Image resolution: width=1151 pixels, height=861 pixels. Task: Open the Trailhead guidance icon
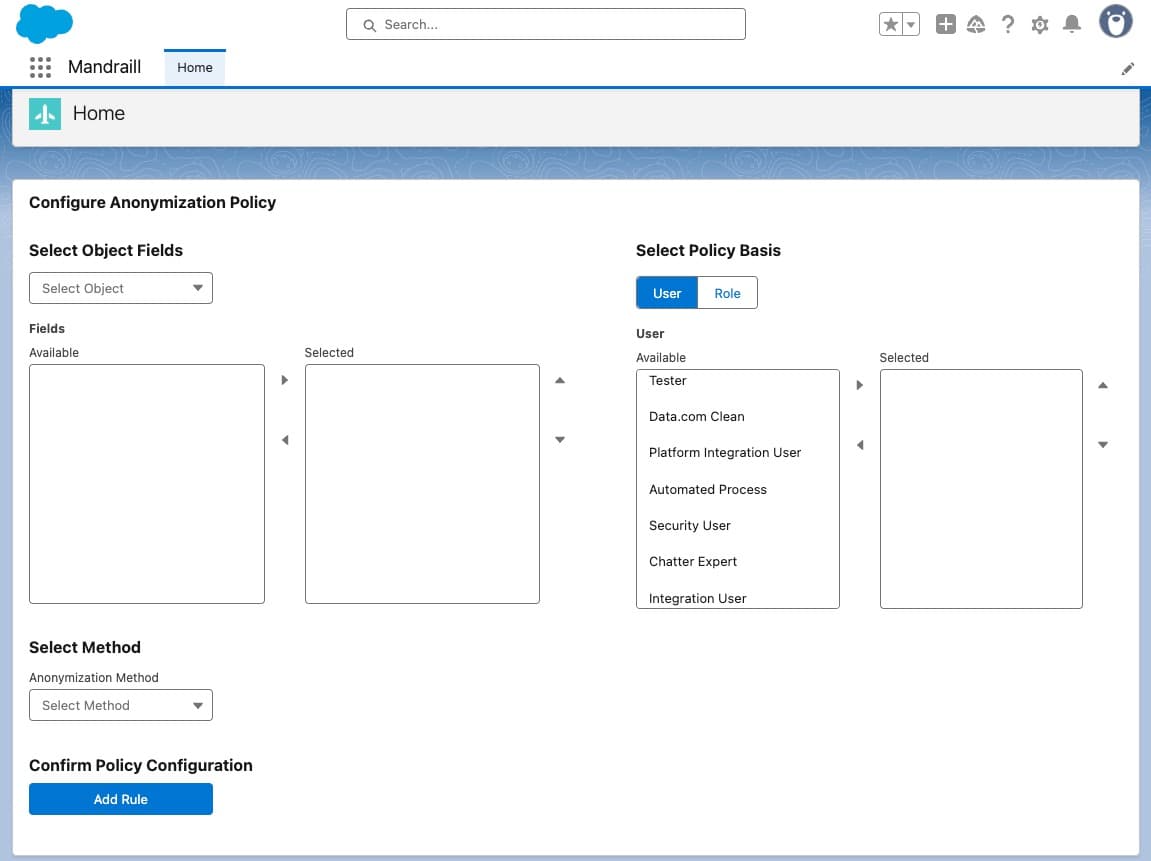pos(976,25)
